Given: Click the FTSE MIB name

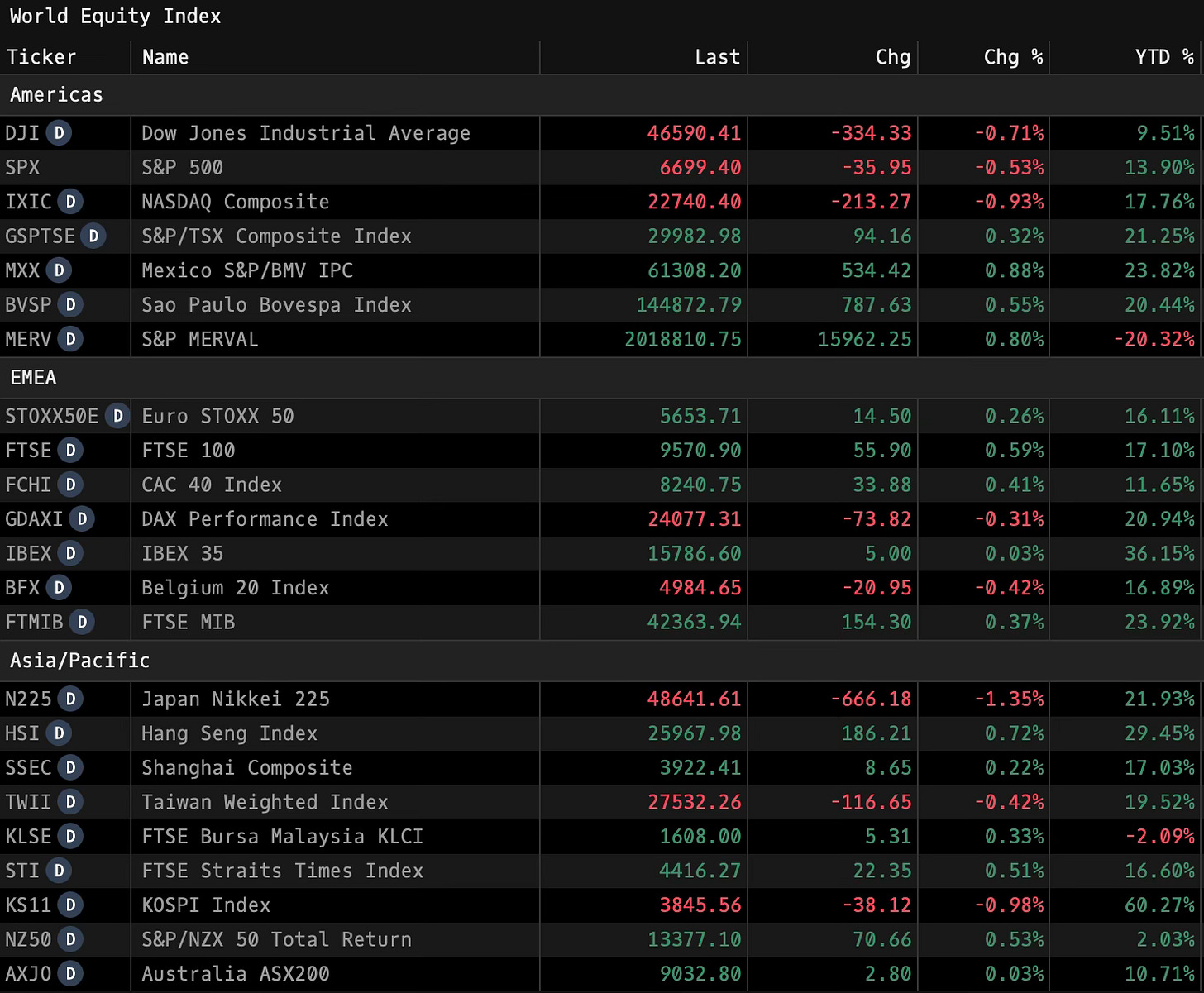Looking at the screenshot, I should (189, 622).
